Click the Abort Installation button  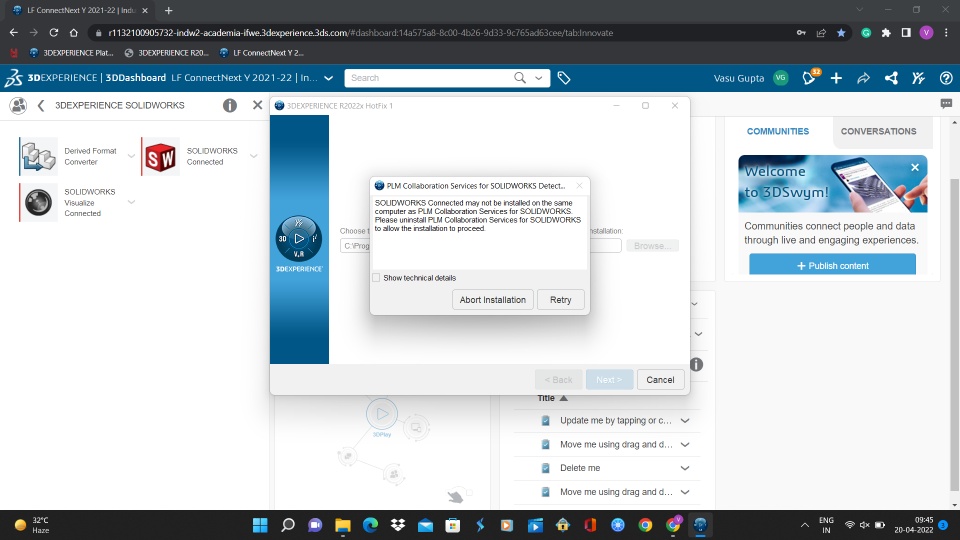tap(492, 299)
